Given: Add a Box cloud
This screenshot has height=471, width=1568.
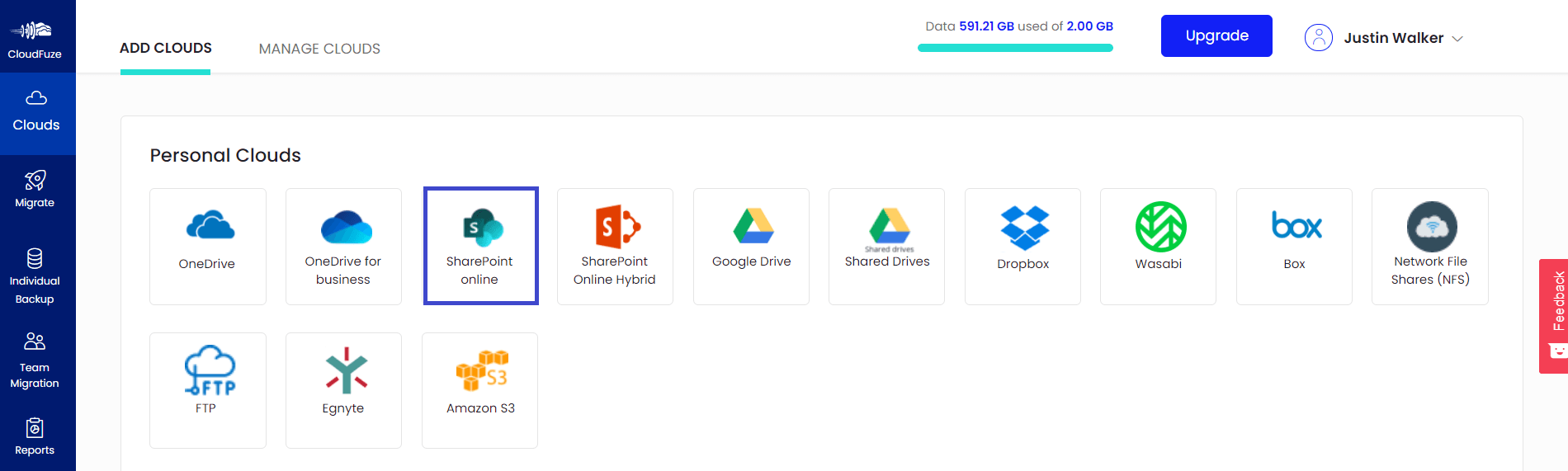Looking at the screenshot, I should point(1294,247).
